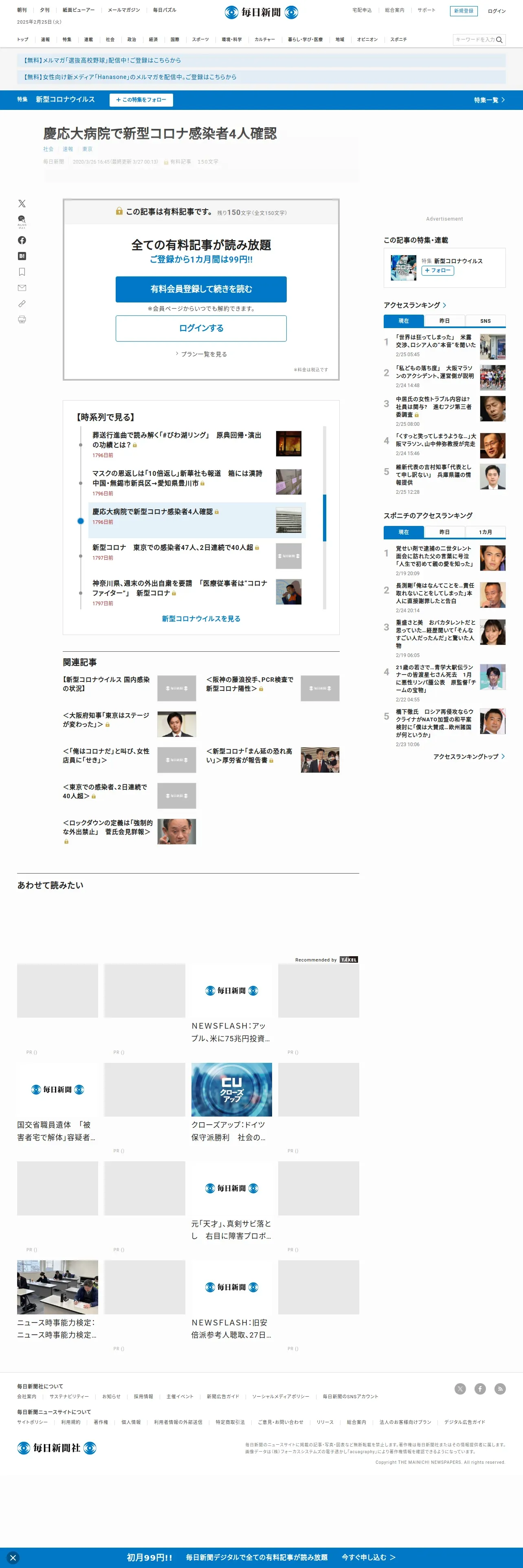Click the クローズアップ recommendation thumbnail
This screenshot has height=1568, width=523.
[x=231, y=1090]
